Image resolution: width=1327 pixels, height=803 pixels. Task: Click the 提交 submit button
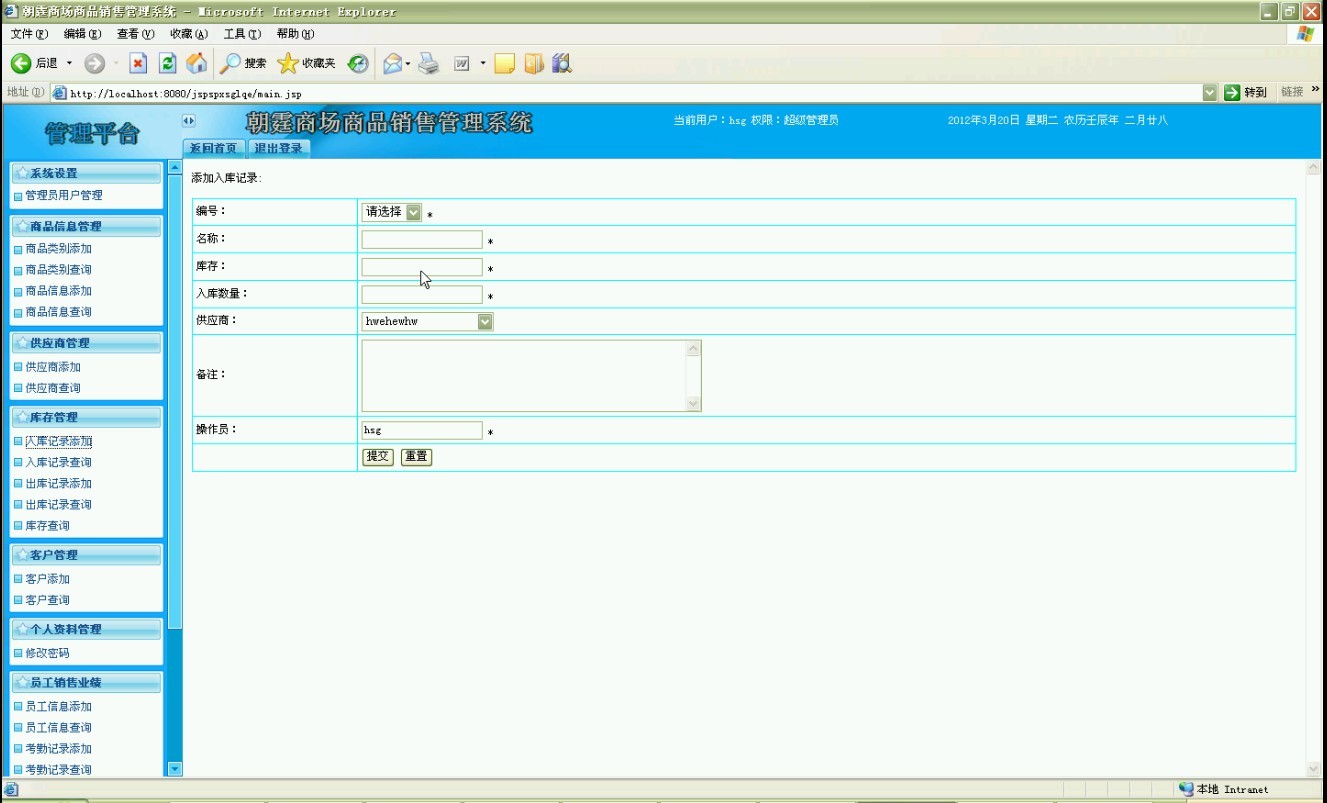pos(377,457)
